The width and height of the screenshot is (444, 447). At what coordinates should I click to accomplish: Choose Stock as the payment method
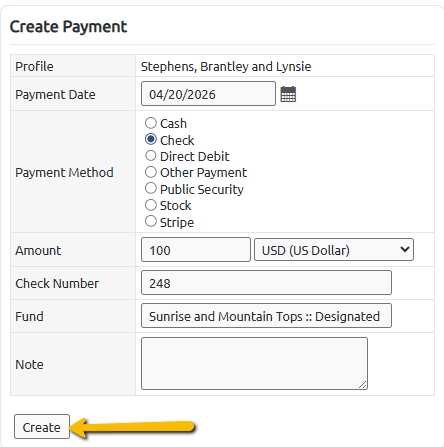pos(151,205)
